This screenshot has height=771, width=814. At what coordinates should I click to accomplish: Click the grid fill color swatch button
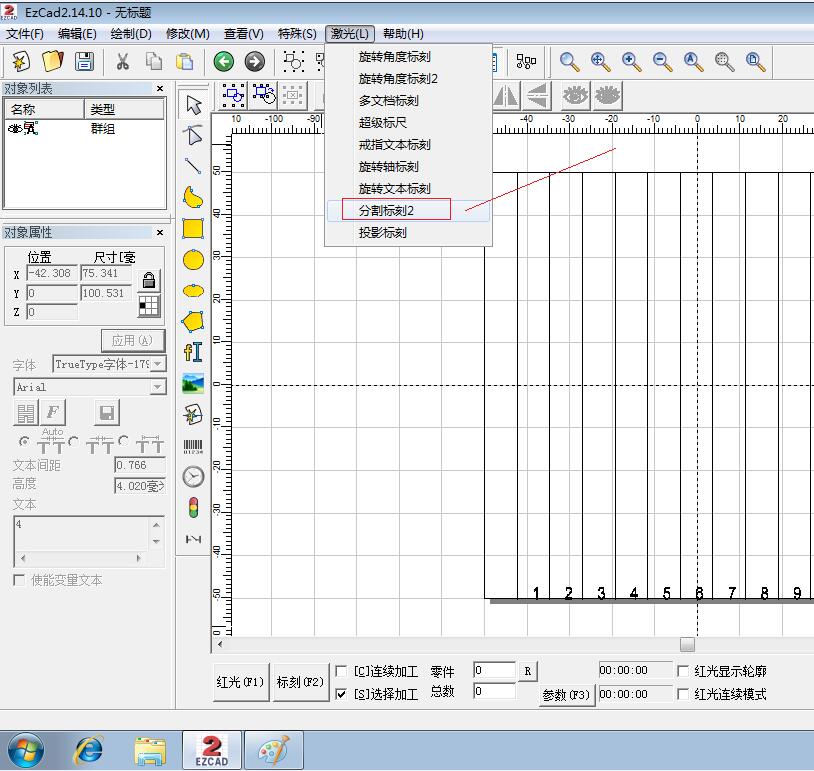[x=147, y=304]
